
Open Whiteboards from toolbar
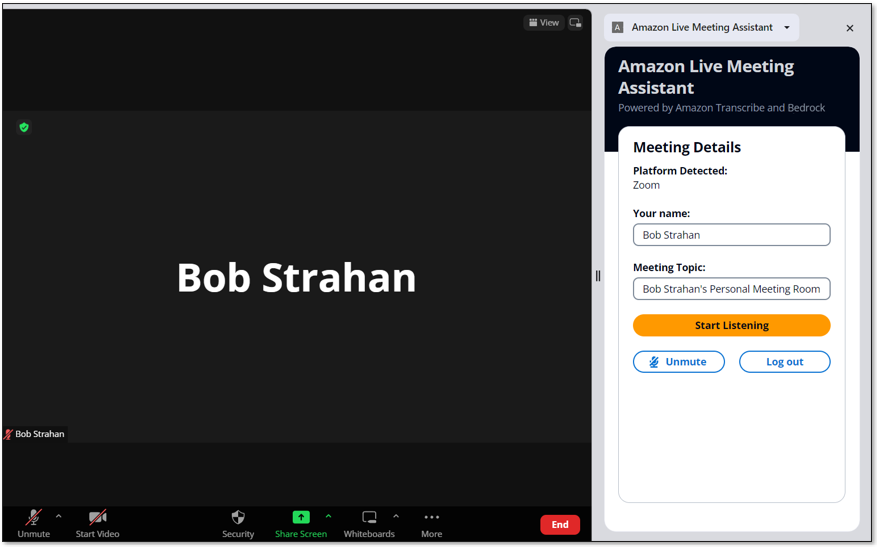369,524
